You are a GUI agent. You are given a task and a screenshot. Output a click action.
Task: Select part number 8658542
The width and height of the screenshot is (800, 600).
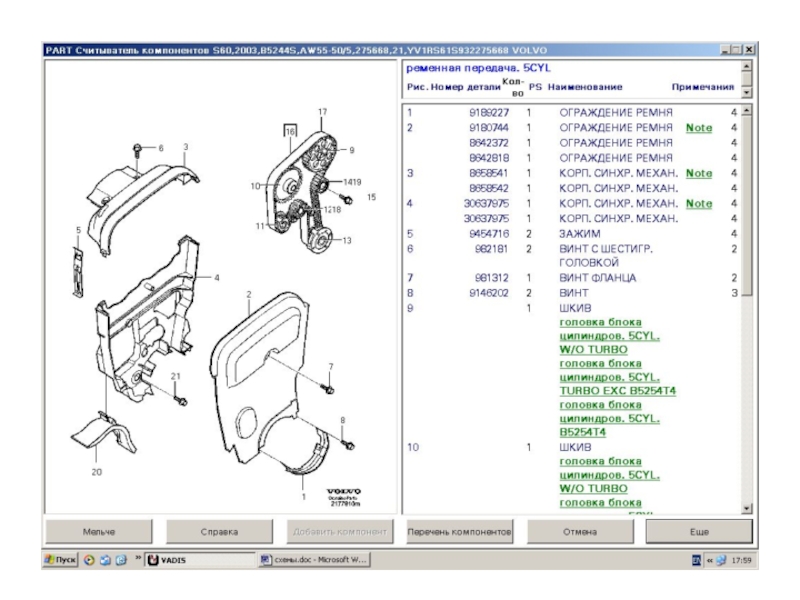click(489, 188)
